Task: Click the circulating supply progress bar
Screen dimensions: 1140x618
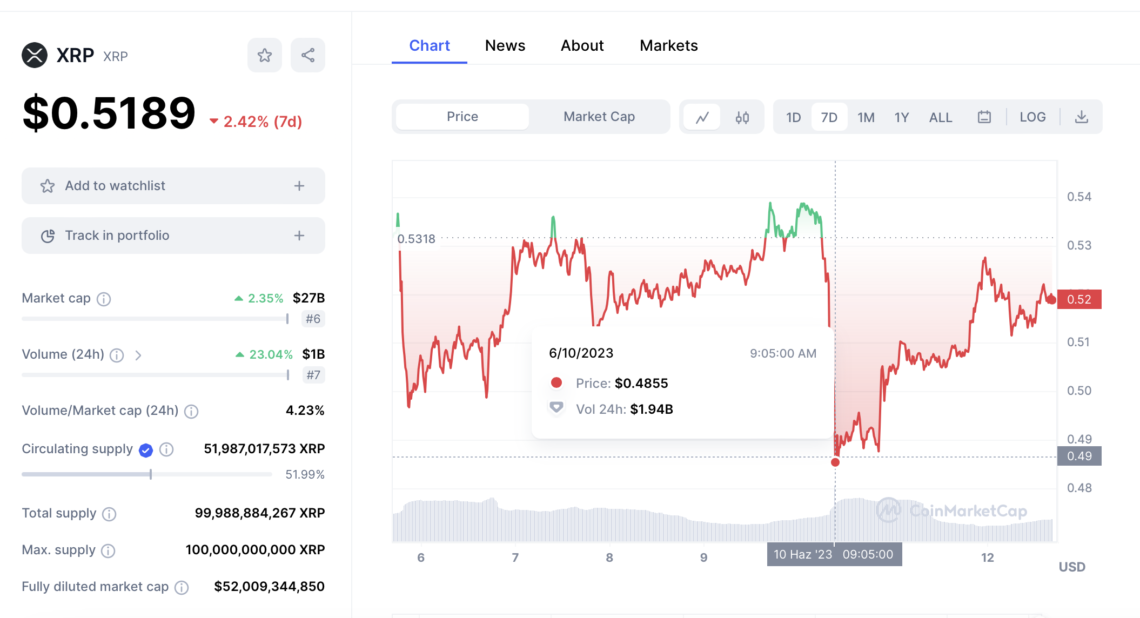Action: tap(147, 474)
